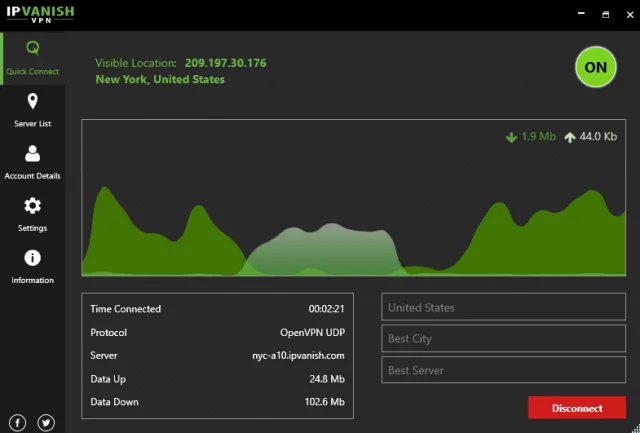Screen dimensions: 640x433
Task: Click the upload speed arrow icon
Action: (x=570, y=137)
